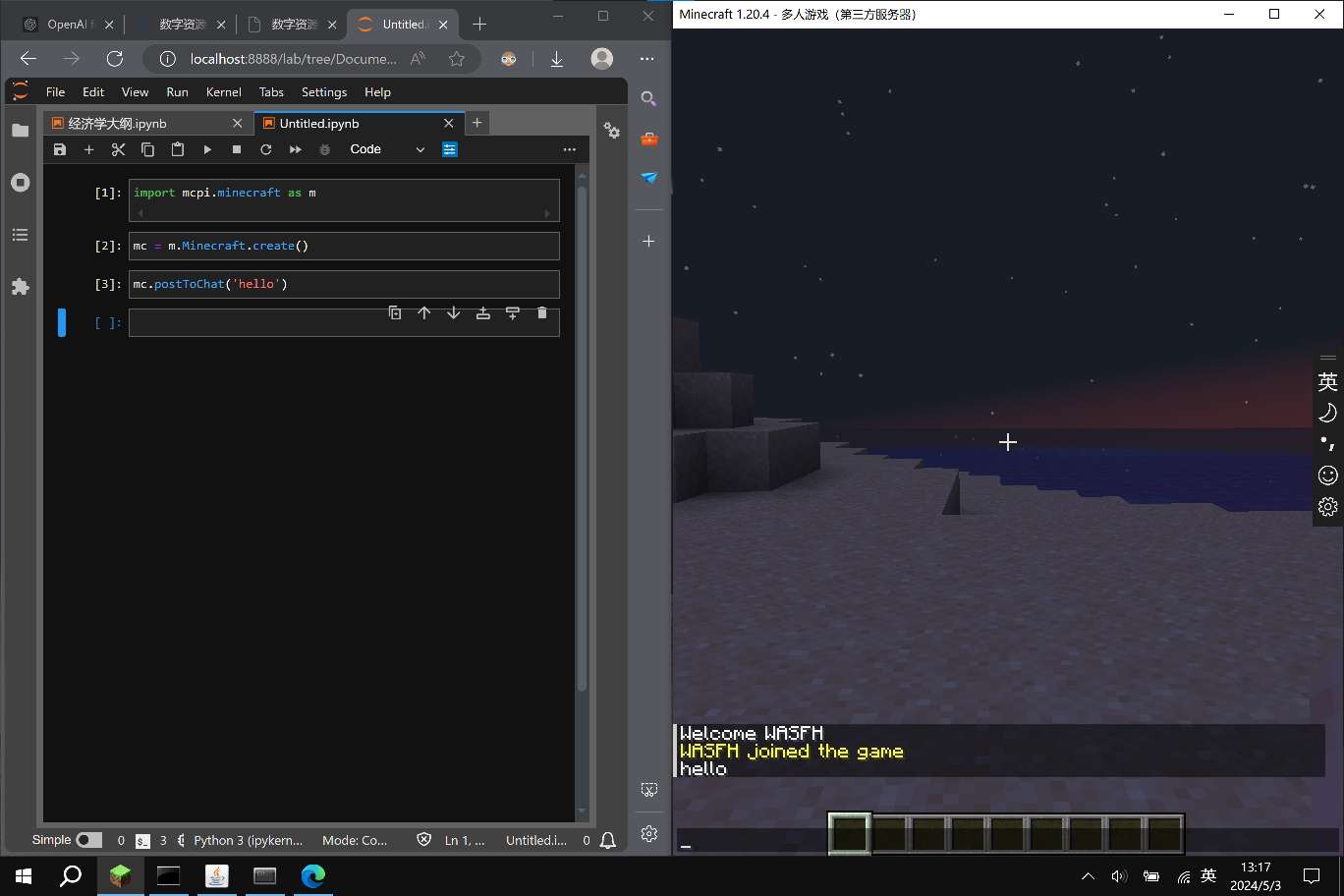Open the table of contents panel
Viewport: 1344px width, 896px height.
pyautogui.click(x=21, y=235)
